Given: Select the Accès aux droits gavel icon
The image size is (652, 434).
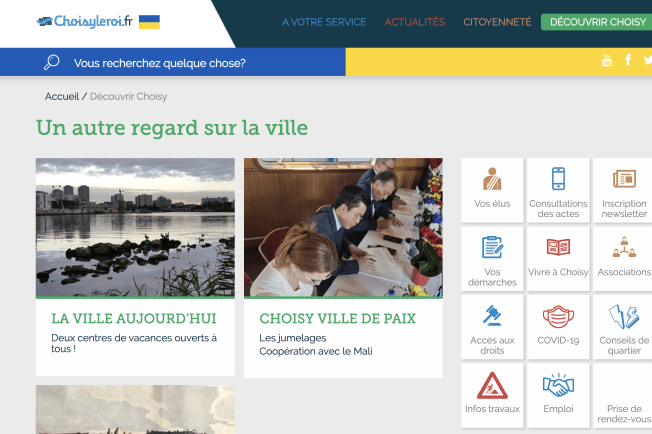Looking at the screenshot, I should pos(492,316).
